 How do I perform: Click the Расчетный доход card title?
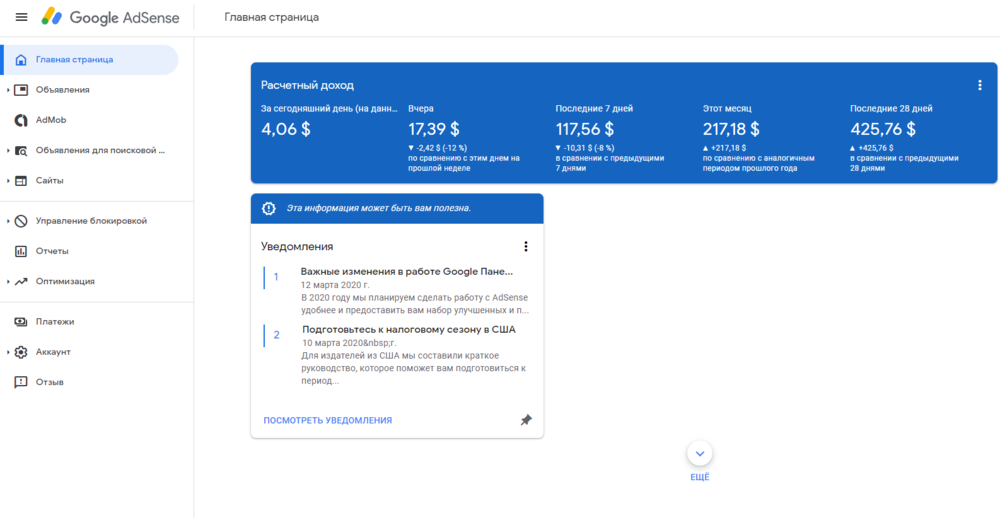coord(307,85)
